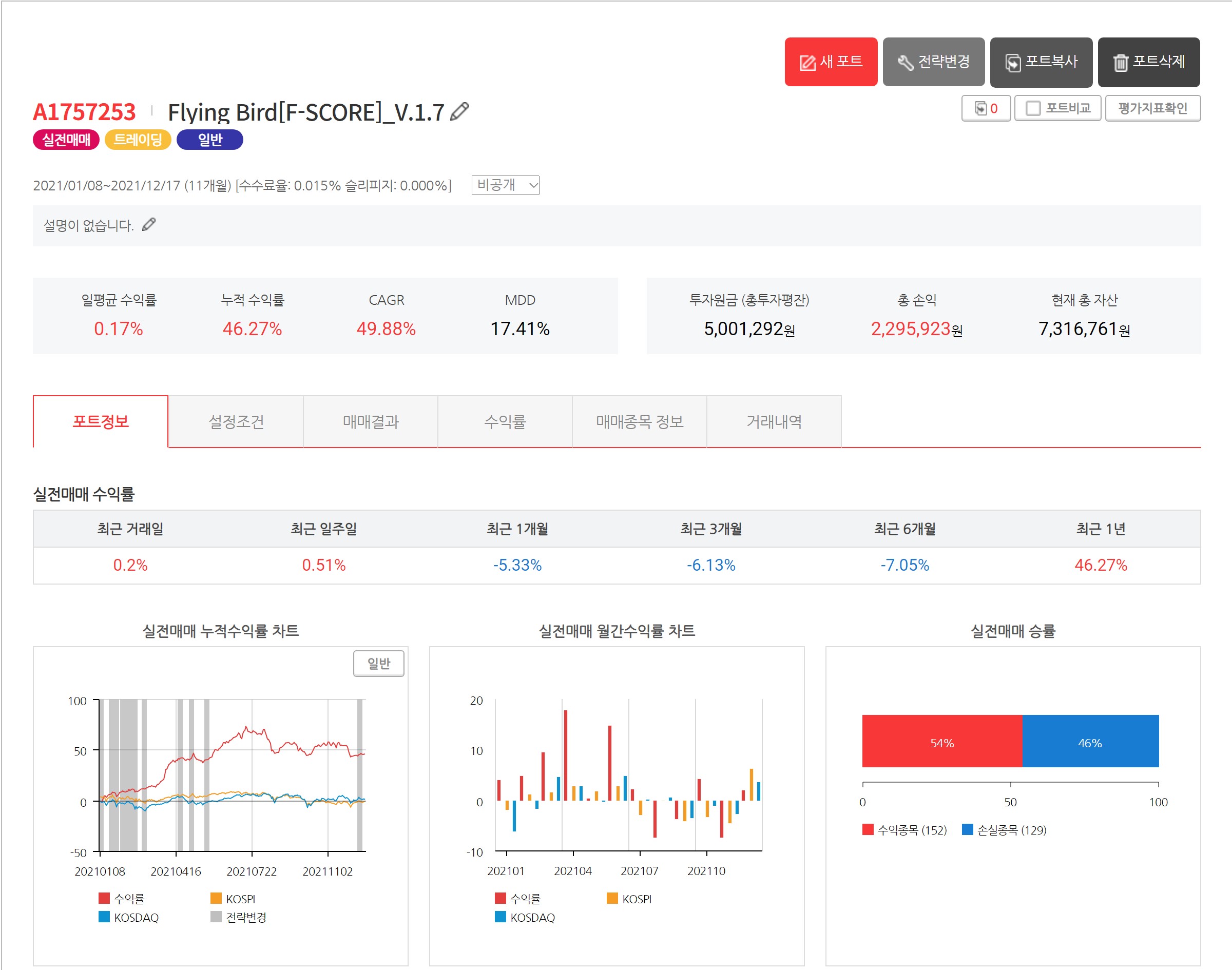Click the 일평균 수익률 value 0.17%
The height and width of the screenshot is (970, 1232).
tap(118, 328)
